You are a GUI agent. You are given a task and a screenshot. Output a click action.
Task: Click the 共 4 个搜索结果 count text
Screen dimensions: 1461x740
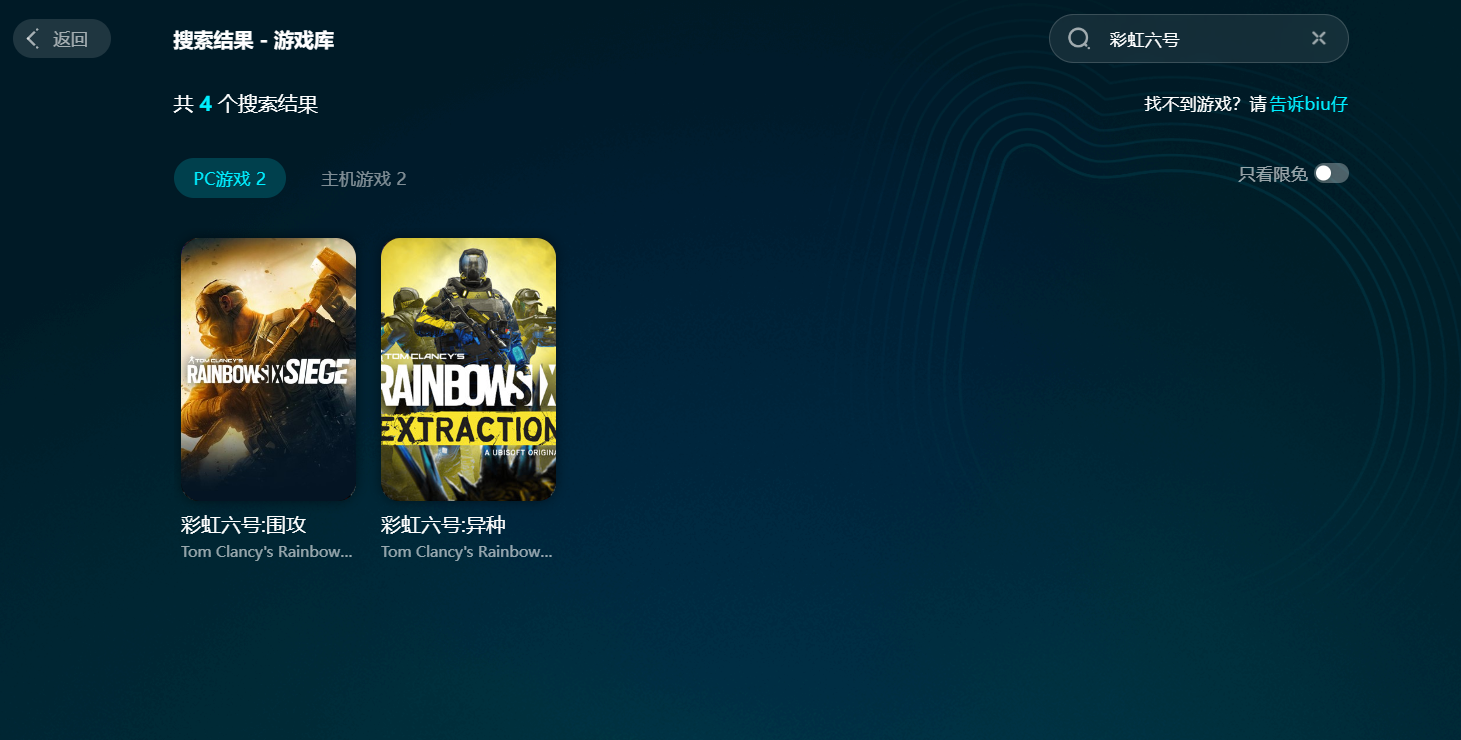tap(246, 104)
